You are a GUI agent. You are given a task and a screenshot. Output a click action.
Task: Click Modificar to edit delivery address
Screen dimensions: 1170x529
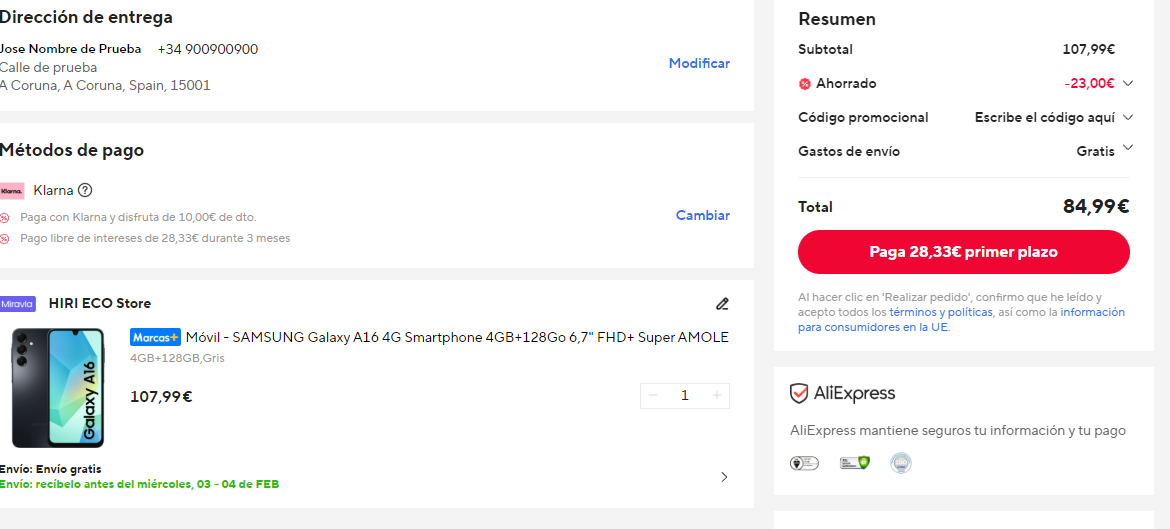coord(699,63)
